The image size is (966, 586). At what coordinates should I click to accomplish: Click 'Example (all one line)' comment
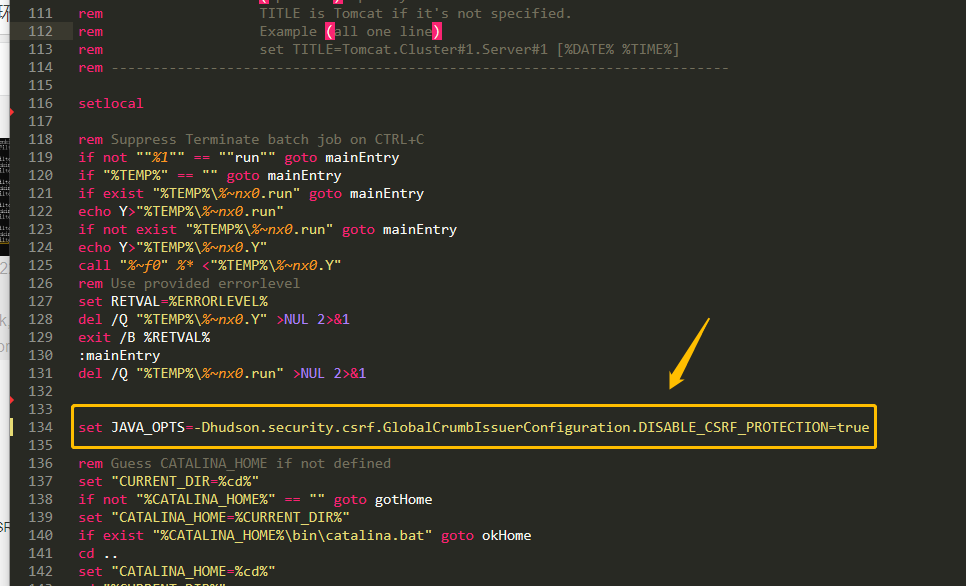(x=351, y=31)
